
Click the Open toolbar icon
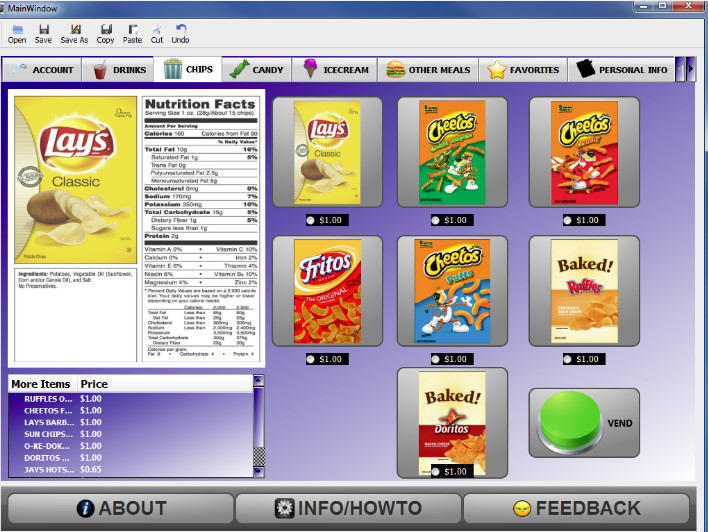pyautogui.click(x=17, y=34)
